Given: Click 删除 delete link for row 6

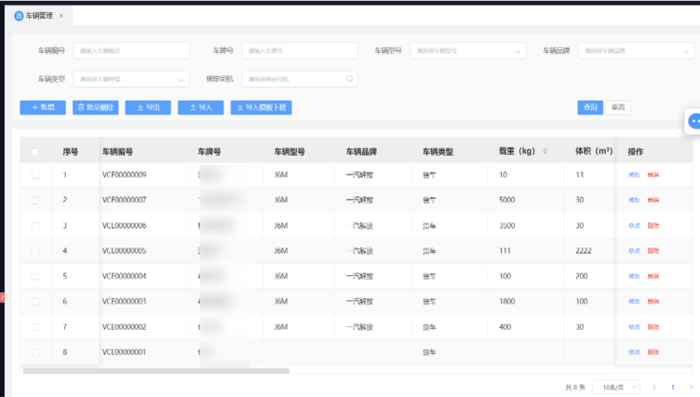Looking at the screenshot, I should [653, 301].
